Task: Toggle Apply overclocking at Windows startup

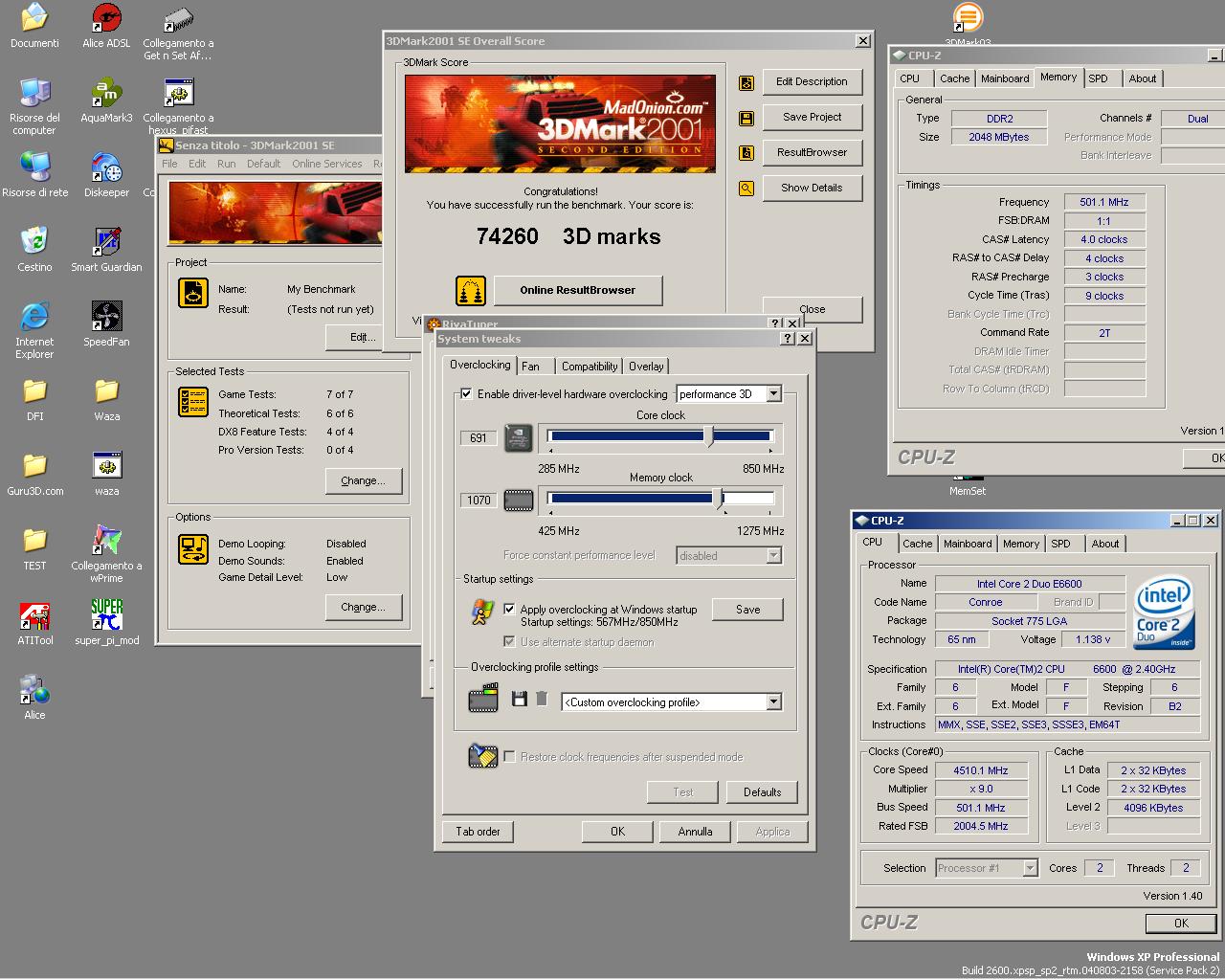Action: click(x=509, y=609)
